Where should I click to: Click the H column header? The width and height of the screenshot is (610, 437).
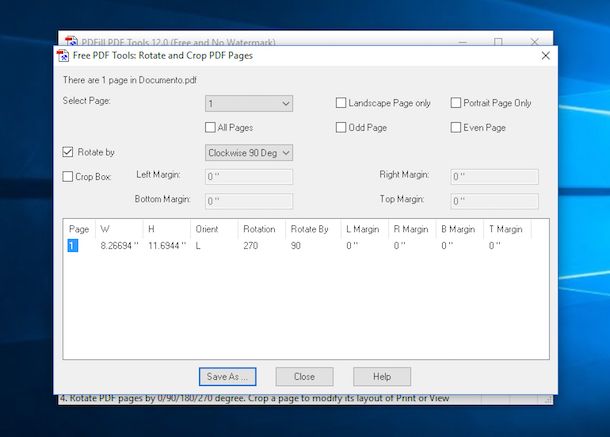pos(167,229)
